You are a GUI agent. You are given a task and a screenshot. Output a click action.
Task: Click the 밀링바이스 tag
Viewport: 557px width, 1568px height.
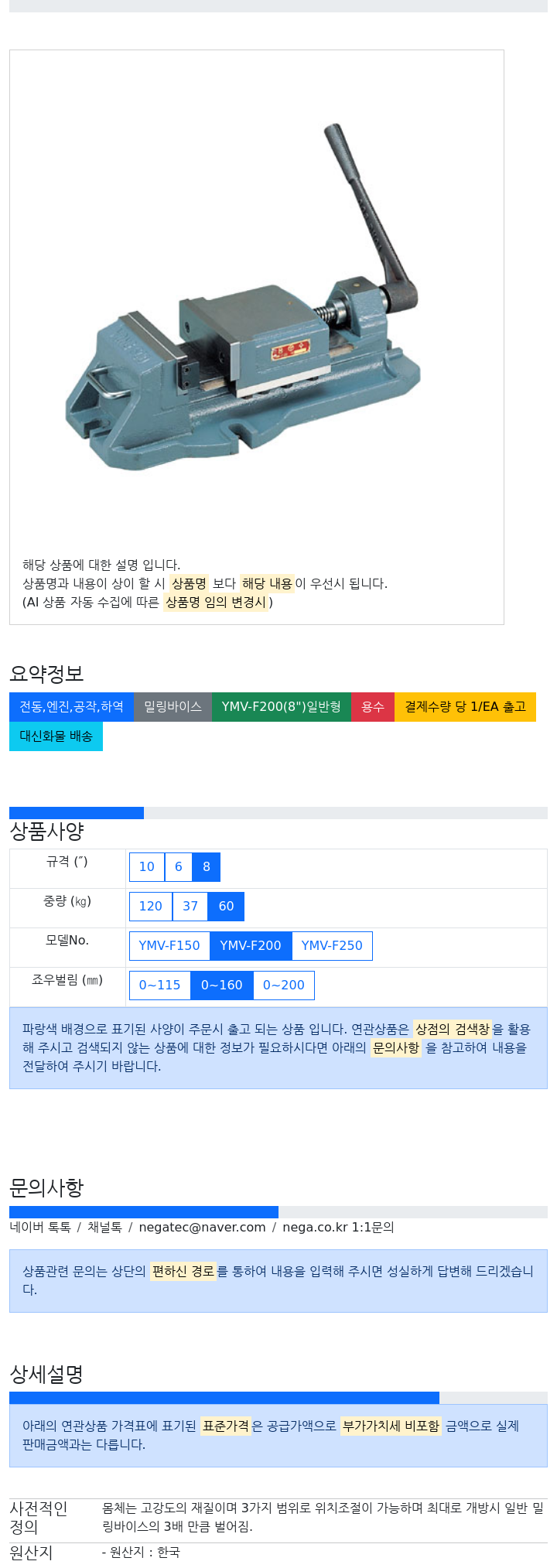pyautogui.click(x=173, y=707)
